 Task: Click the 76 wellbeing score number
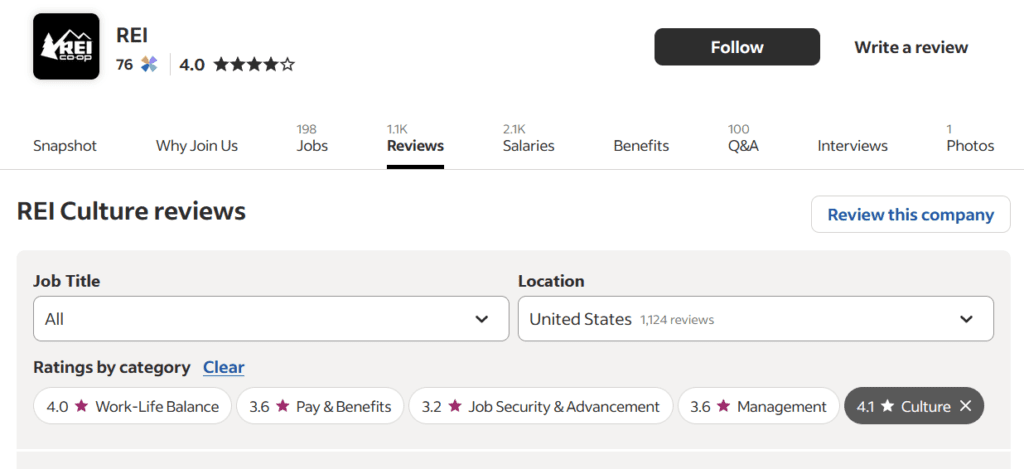(x=124, y=65)
